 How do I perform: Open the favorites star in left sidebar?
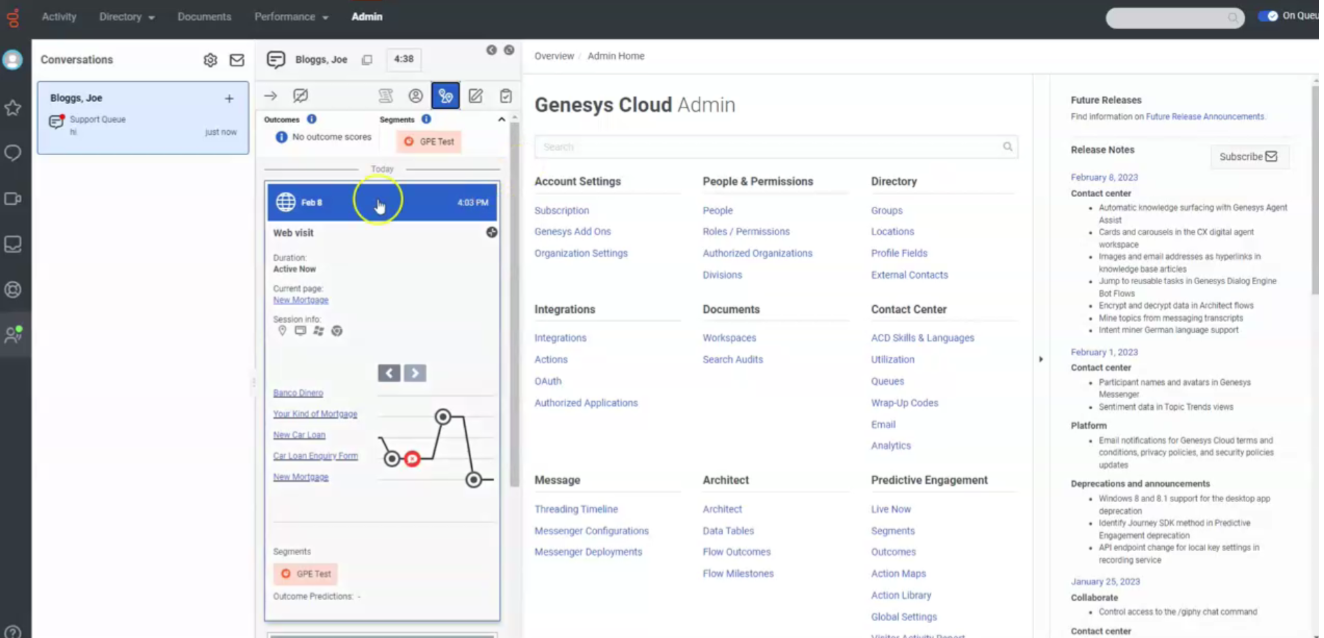point(13,109)
